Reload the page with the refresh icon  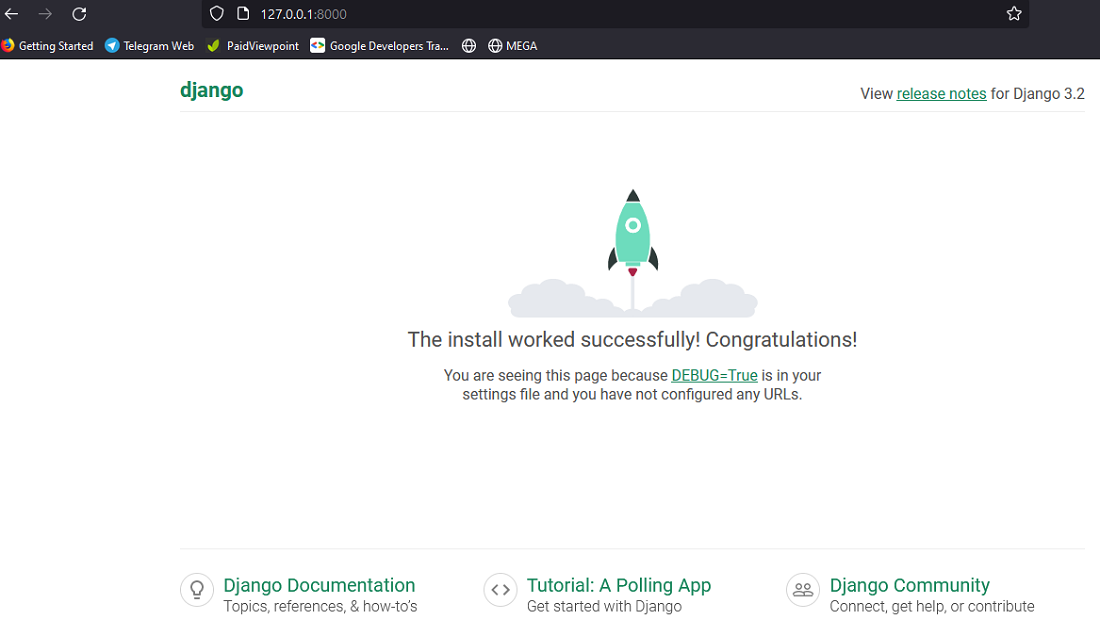[x=79, y=13]
